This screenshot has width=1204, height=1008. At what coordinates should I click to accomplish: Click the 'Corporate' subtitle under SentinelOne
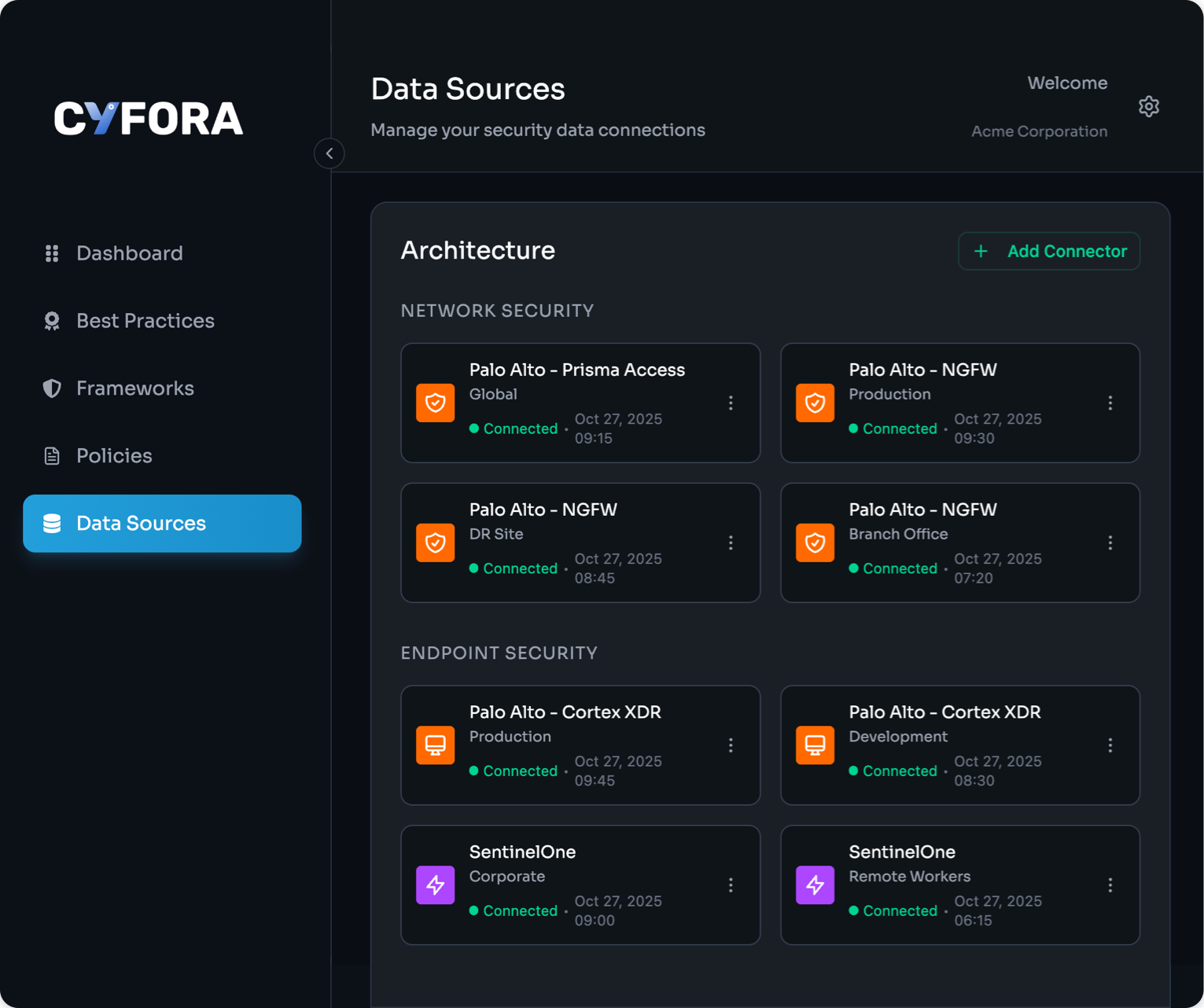click(x=507, y=876)
